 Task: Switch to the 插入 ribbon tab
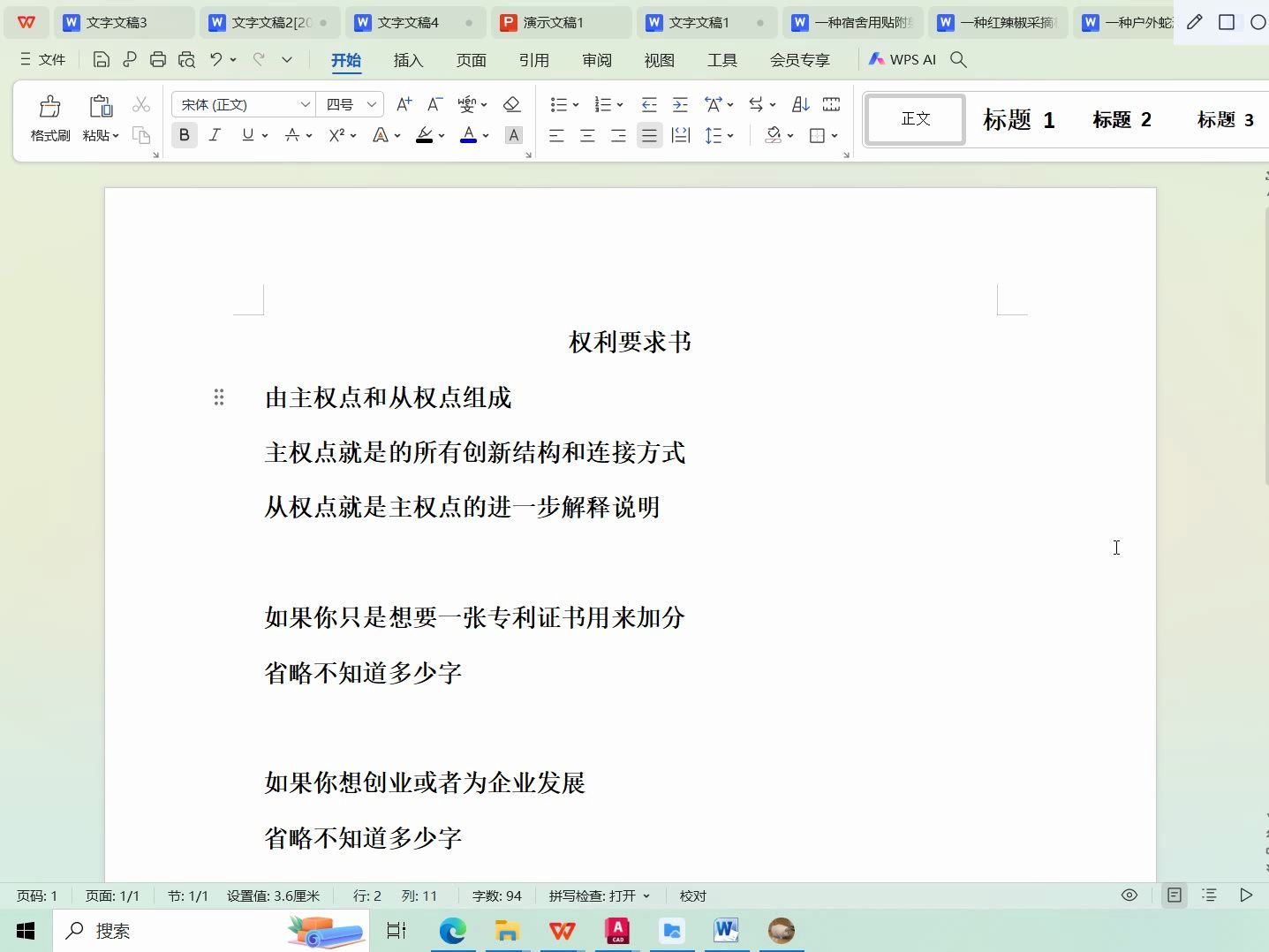(408, 60)
